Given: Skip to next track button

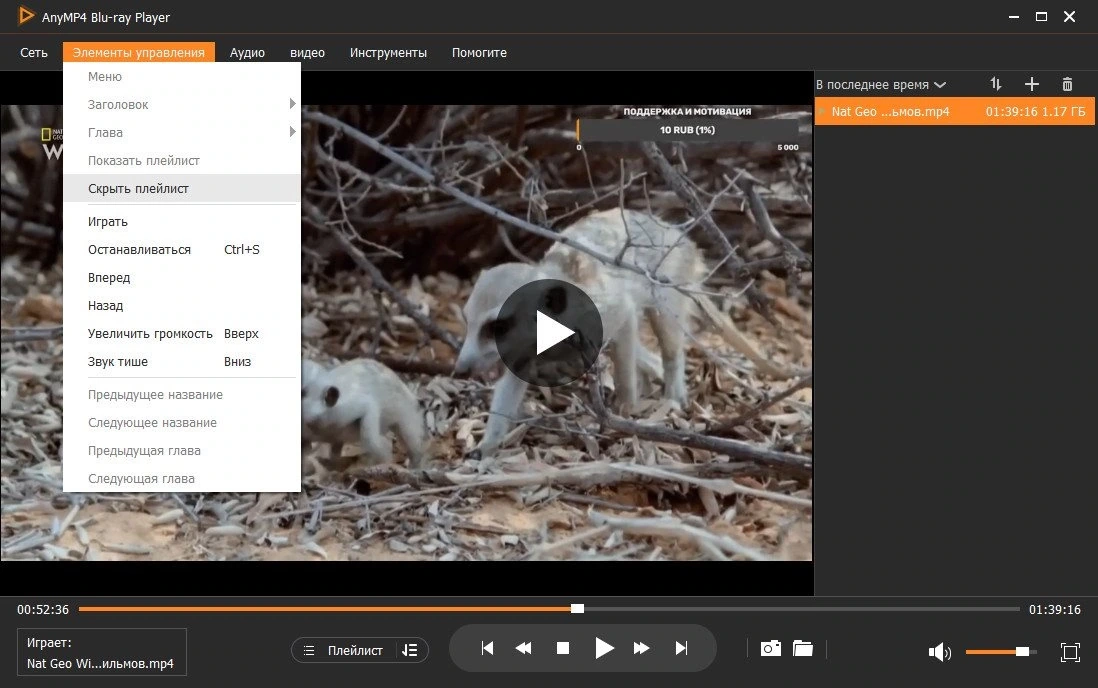Looking at the screenshot, I should pos(681,648).
